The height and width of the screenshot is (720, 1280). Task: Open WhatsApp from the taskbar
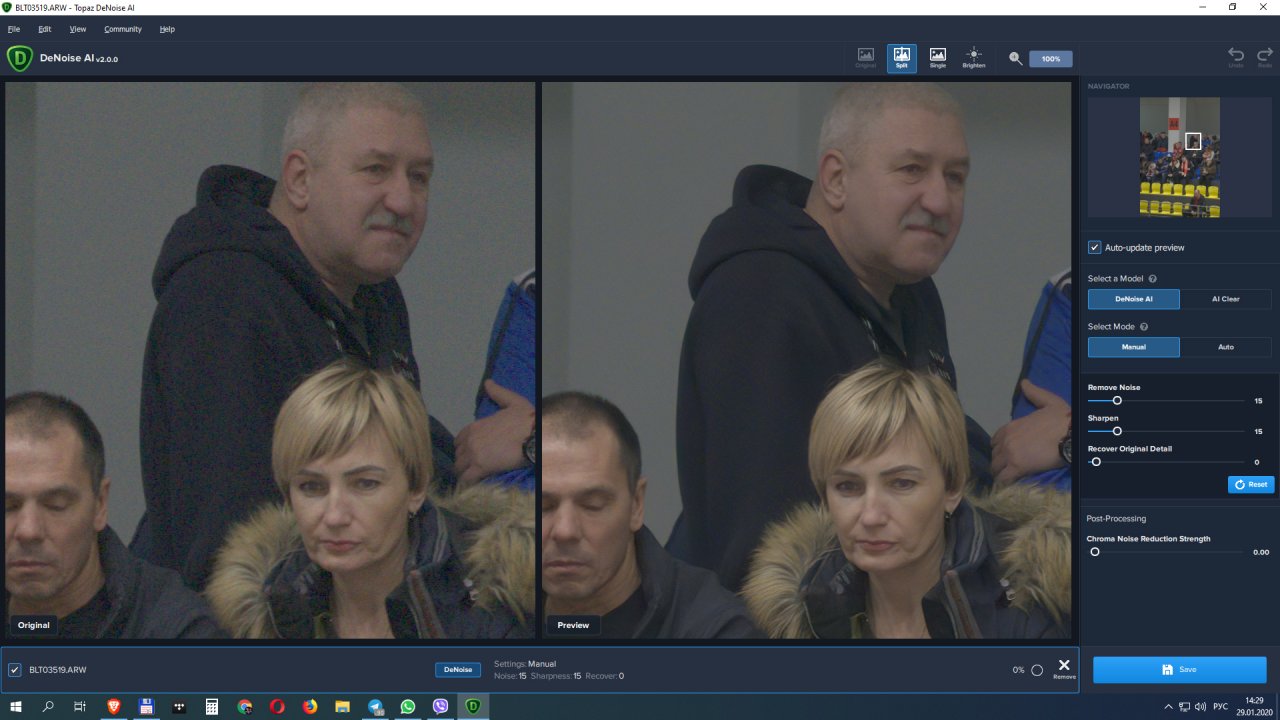pyautogui.click(x=408, y=706)
